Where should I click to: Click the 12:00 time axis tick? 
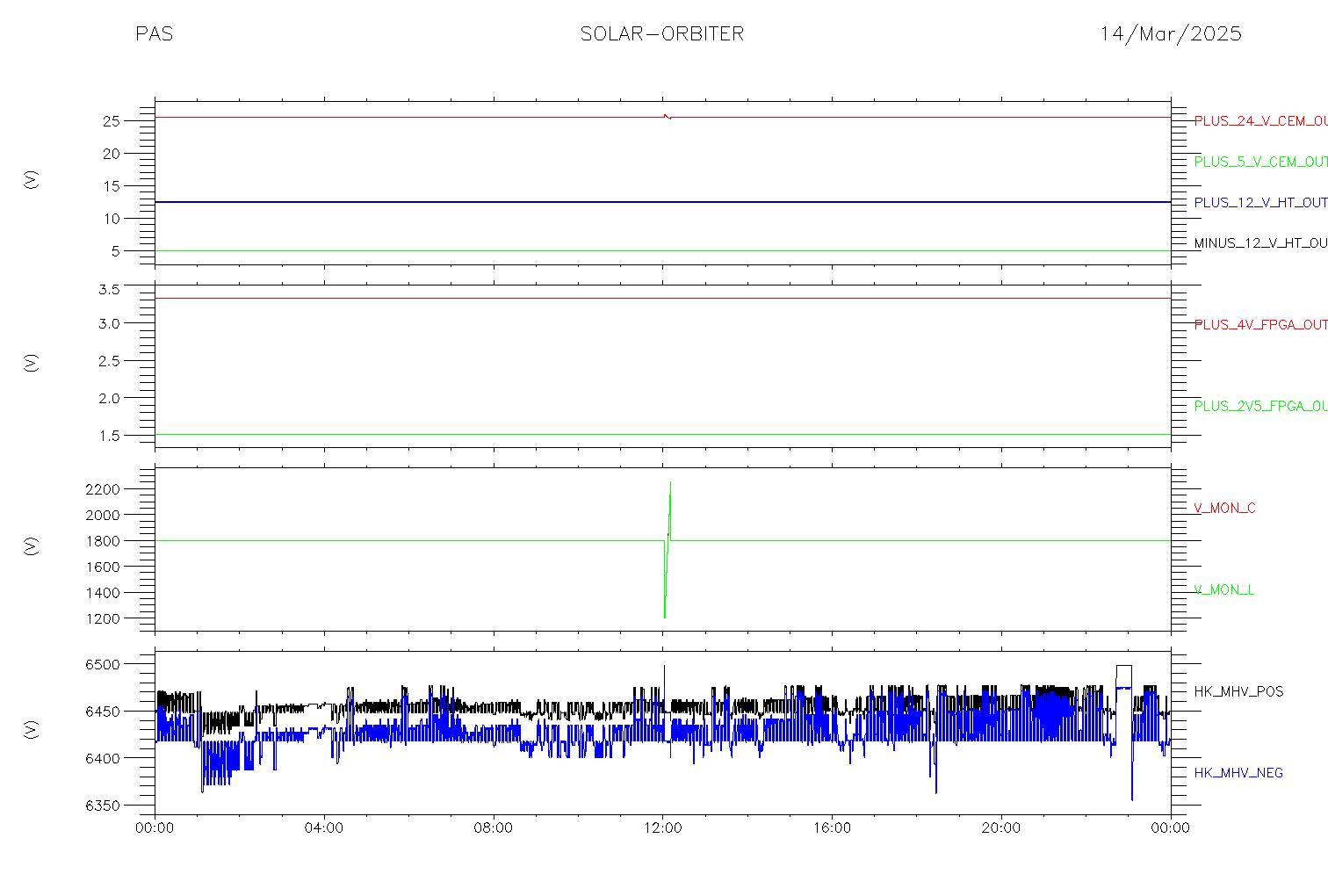click(662, 827)
